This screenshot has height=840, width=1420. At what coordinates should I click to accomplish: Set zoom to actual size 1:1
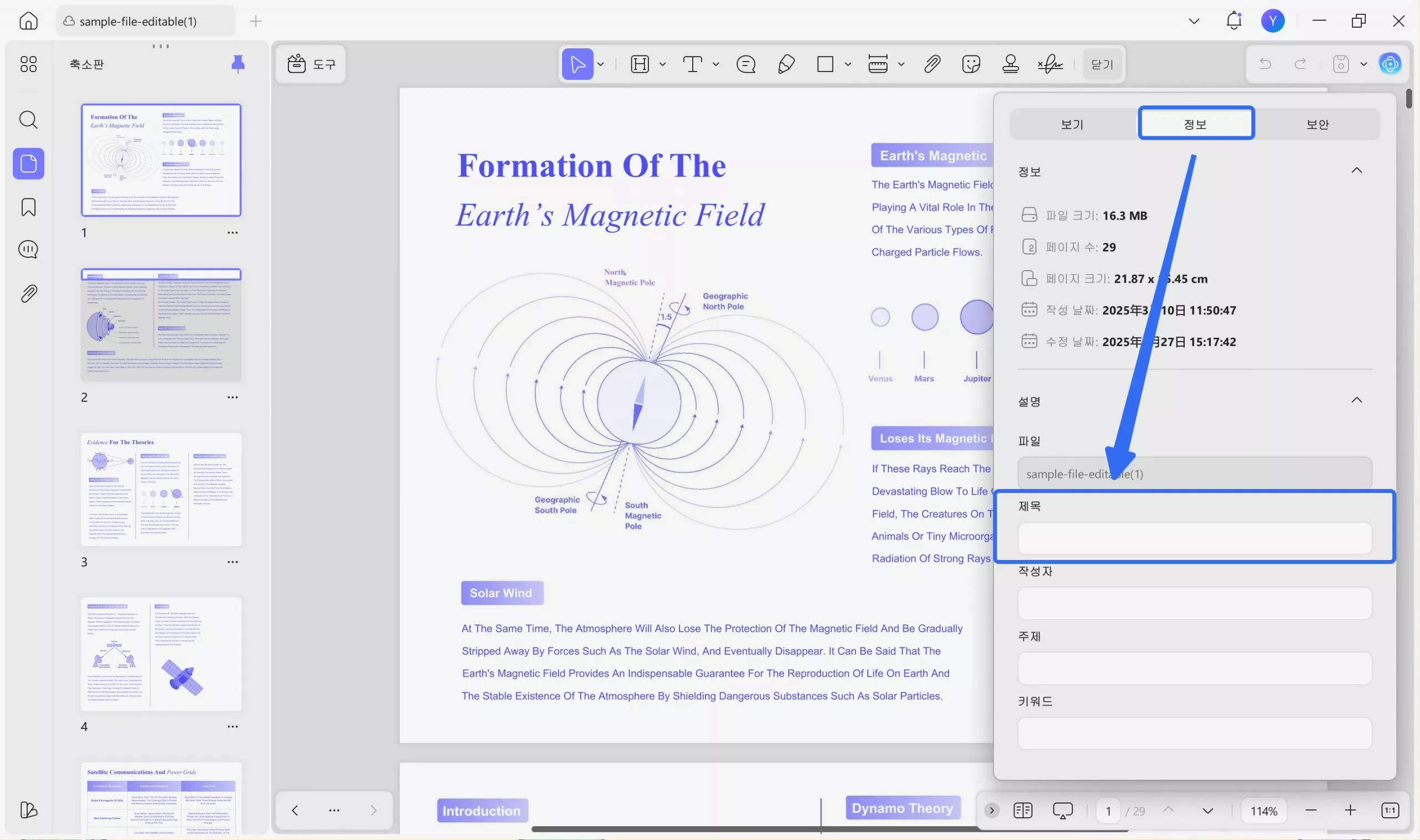pos(1390,810)
